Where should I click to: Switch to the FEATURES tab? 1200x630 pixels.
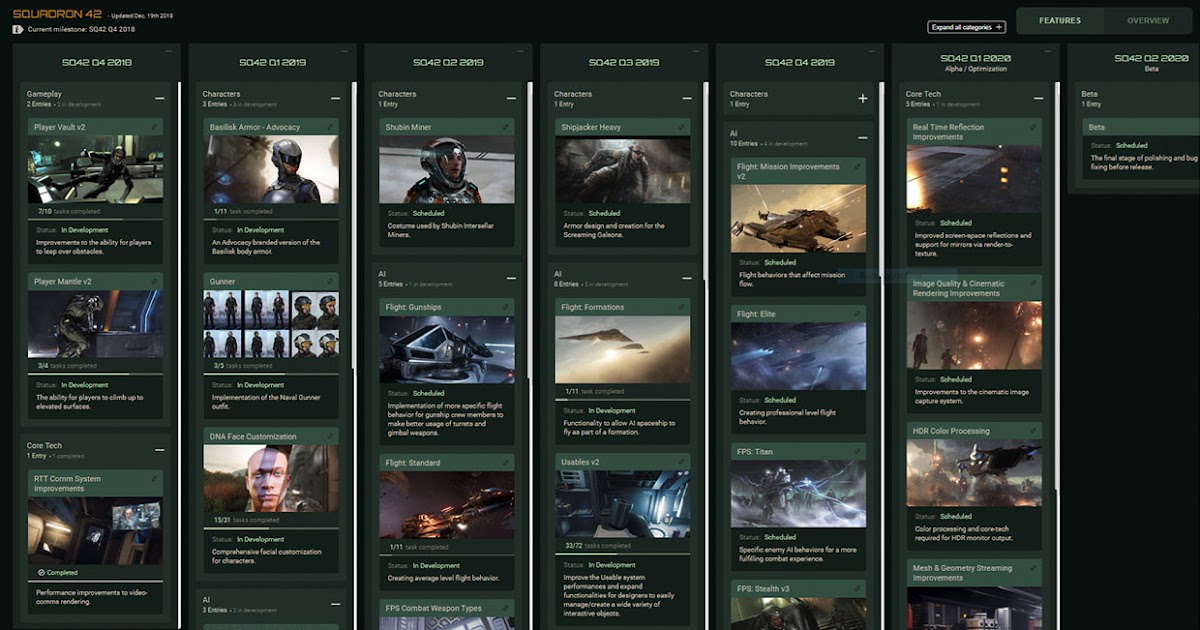pos(1060,20)
